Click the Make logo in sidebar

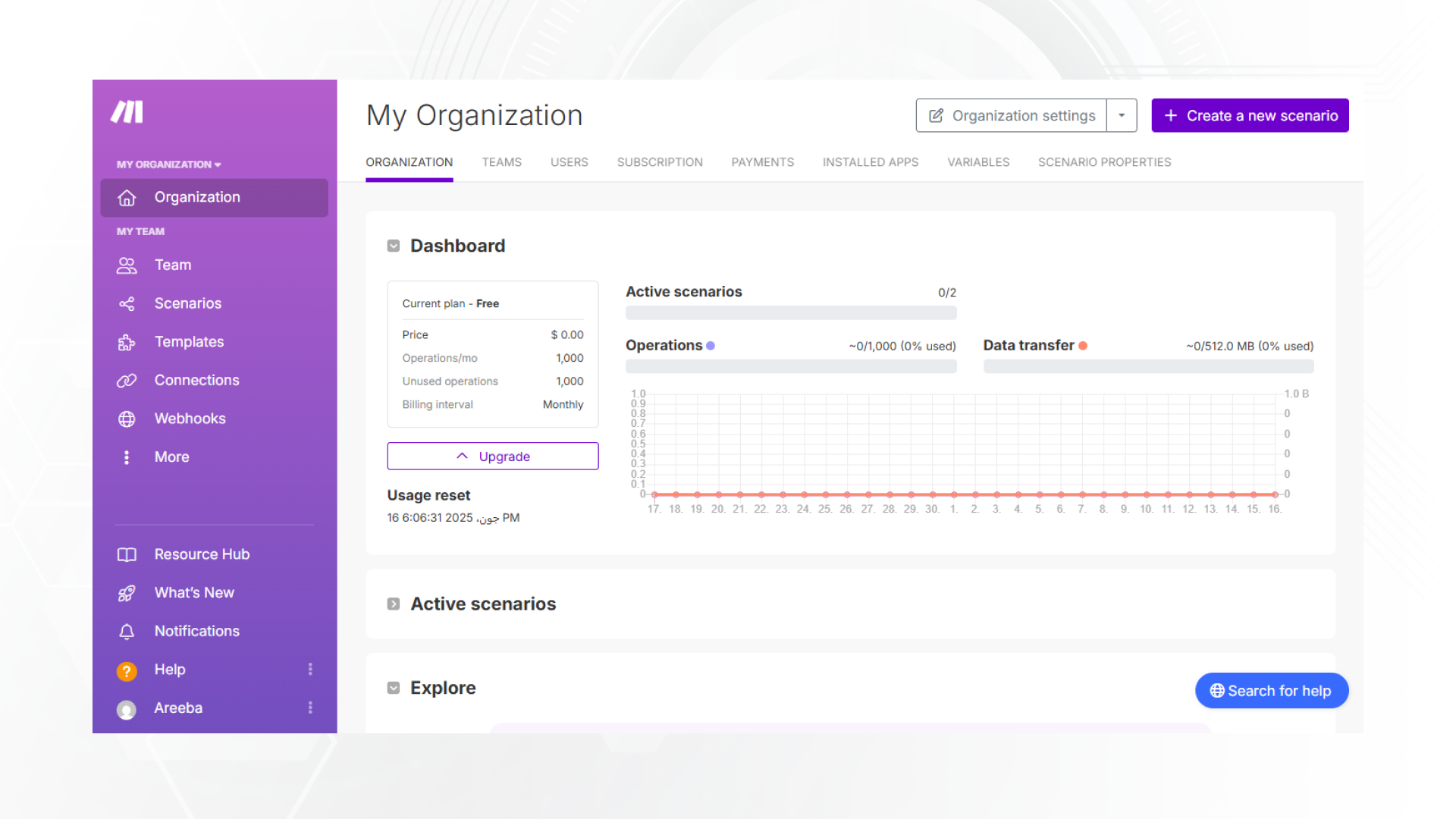[x=127, y=112]
